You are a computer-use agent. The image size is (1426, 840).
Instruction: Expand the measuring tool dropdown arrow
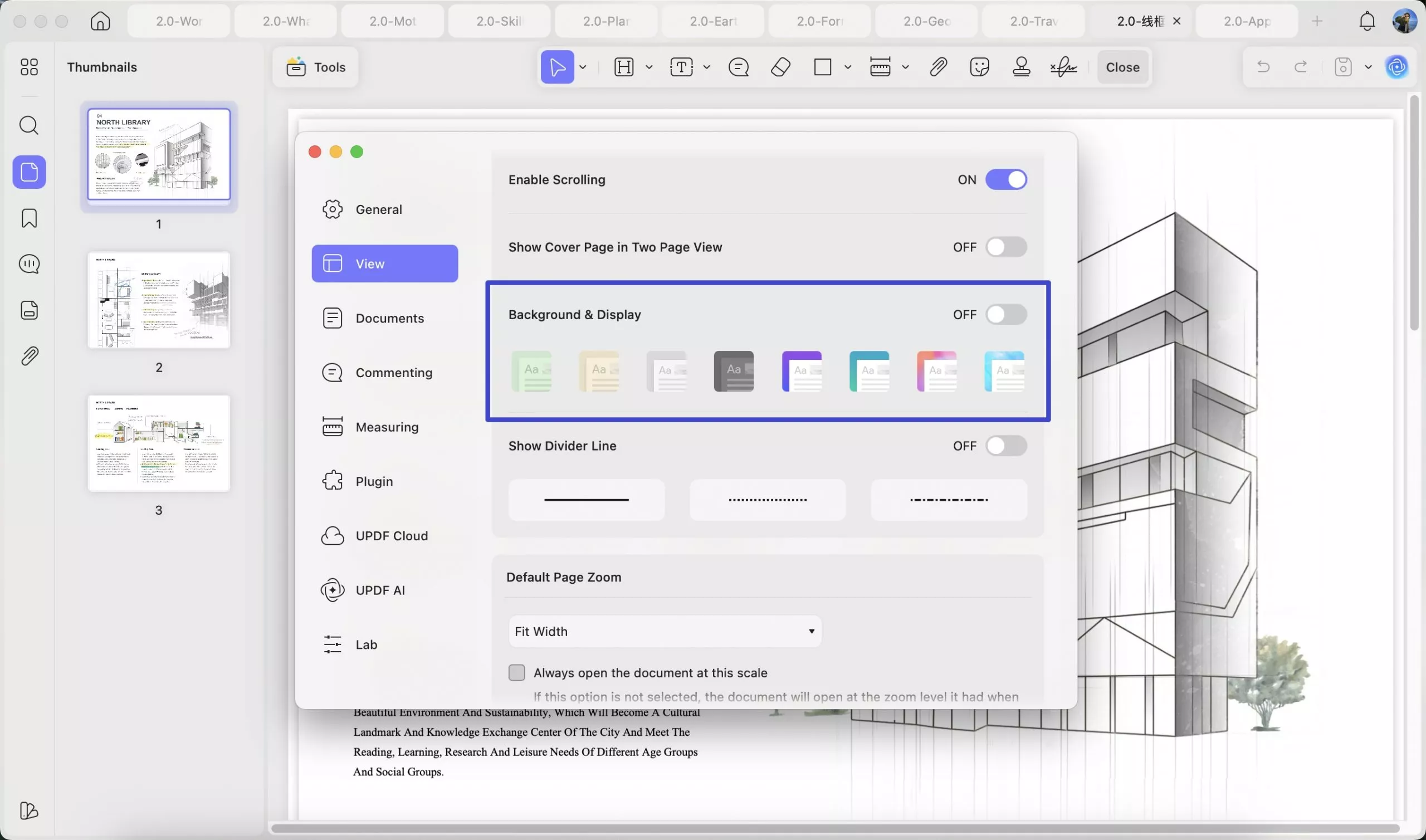905,67
